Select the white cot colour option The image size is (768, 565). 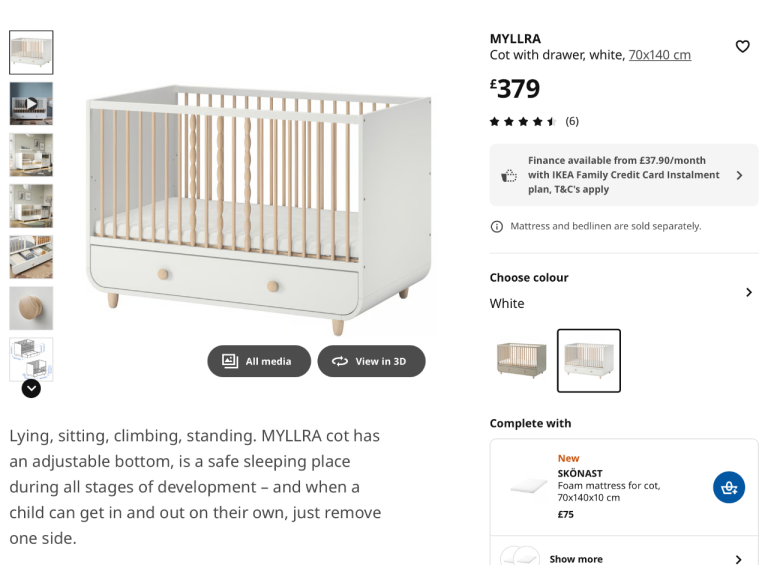[x=589, y=360]
